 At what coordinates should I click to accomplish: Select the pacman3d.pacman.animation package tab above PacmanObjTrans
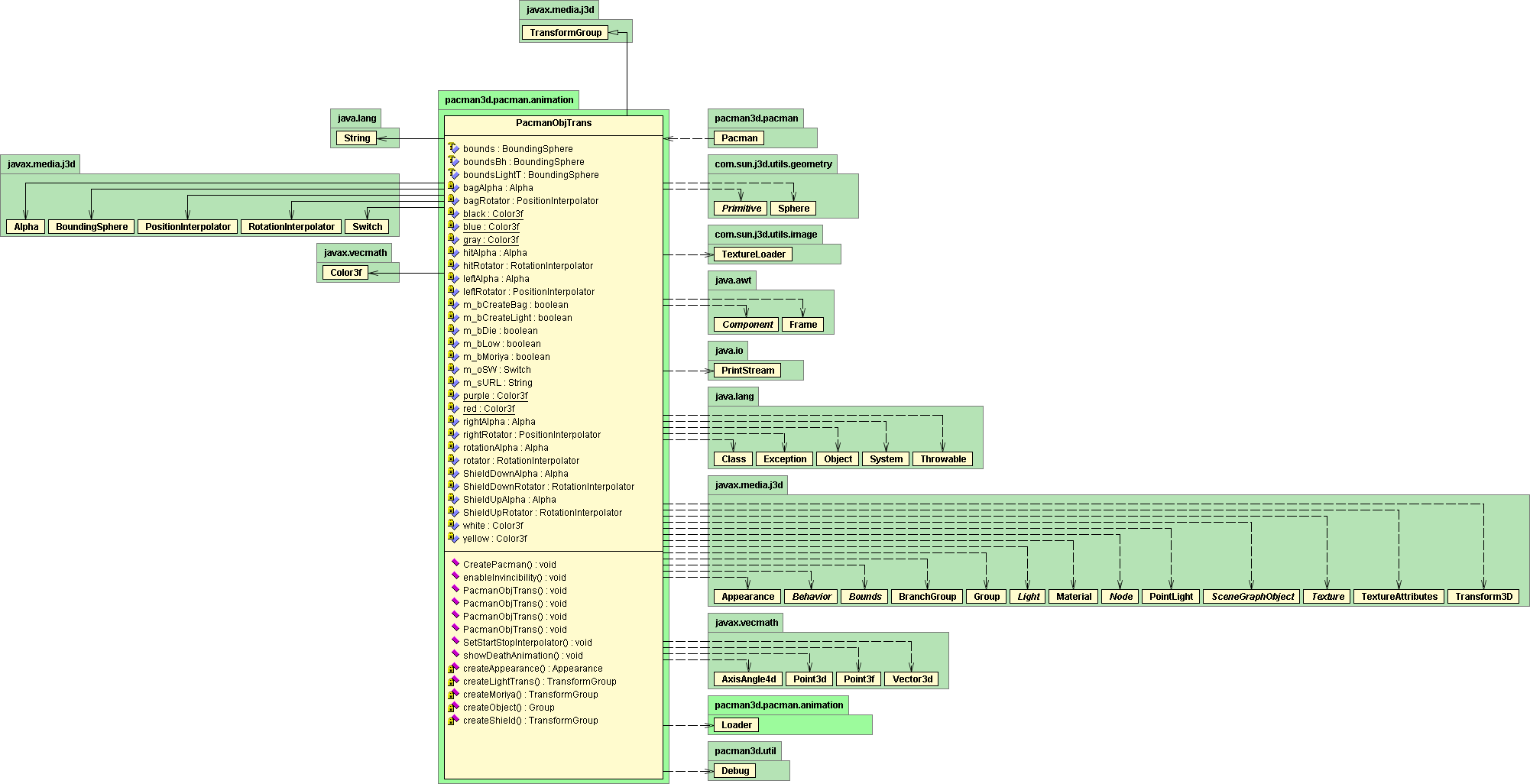coord(508,100)
